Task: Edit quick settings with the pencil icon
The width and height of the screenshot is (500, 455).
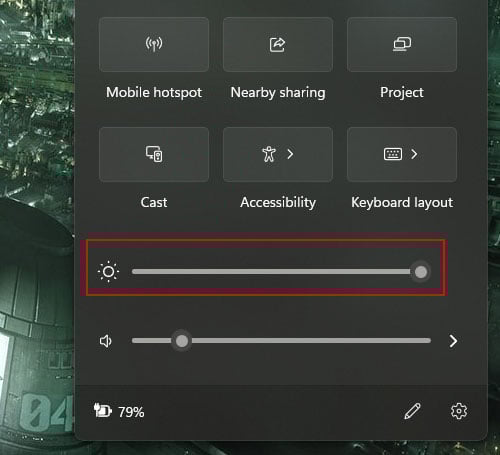Action: (412, 411)
